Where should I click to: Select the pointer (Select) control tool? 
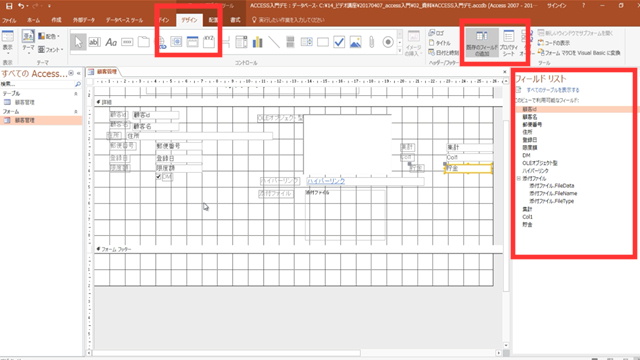tap(78, 42)
